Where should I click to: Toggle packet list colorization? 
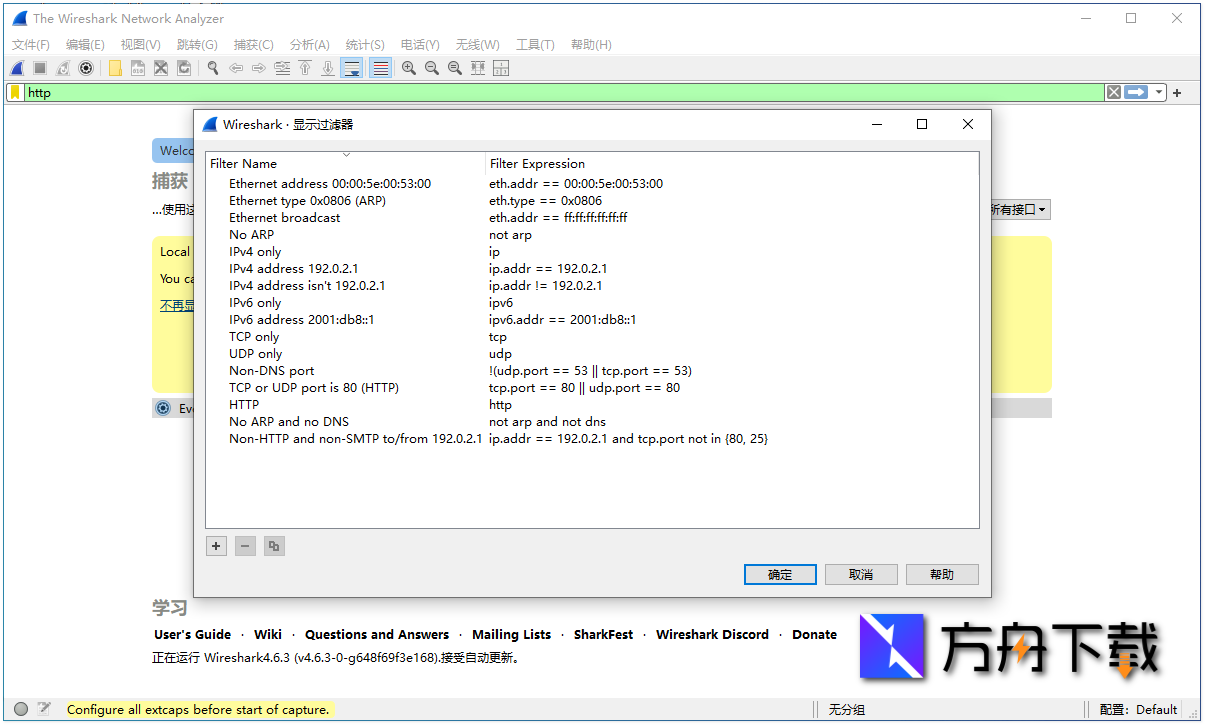(380, 68)
